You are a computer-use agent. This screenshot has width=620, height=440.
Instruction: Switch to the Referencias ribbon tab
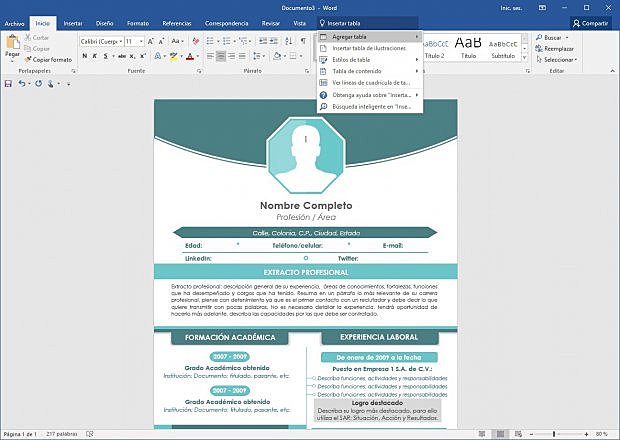177,23
